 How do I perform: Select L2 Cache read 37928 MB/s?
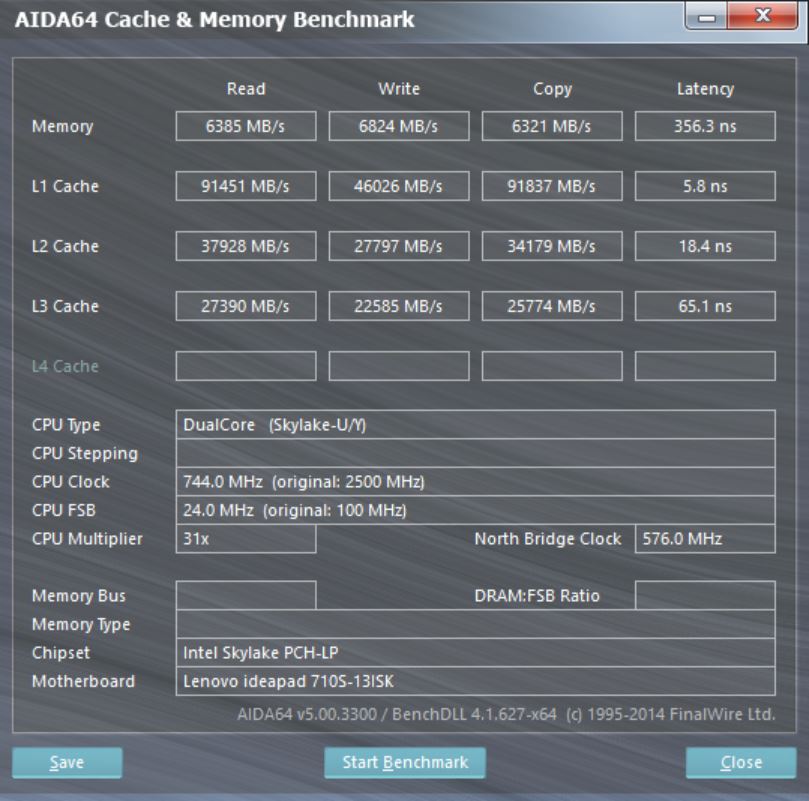tap(246, 246)
